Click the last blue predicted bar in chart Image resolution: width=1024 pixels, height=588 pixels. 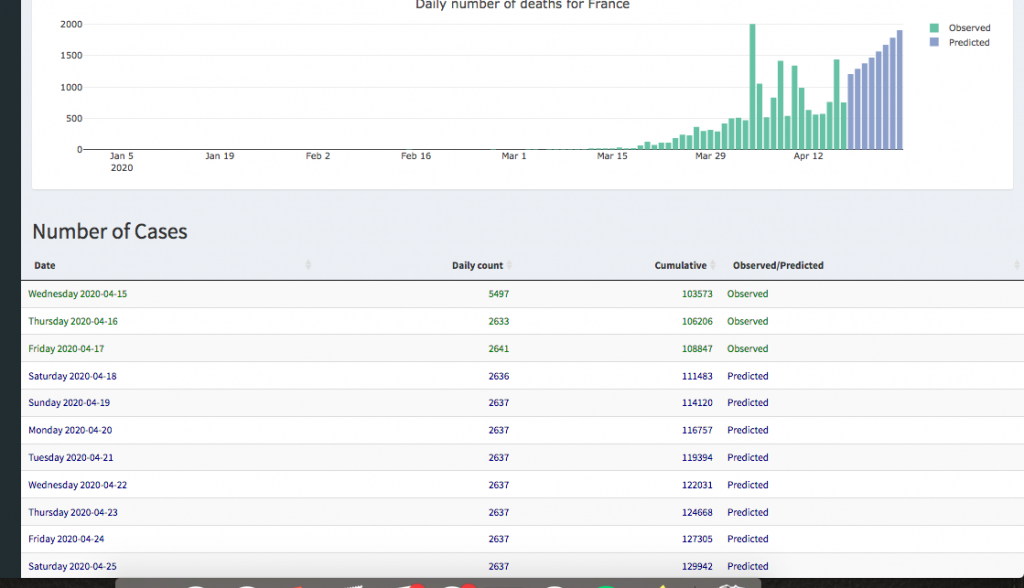pos(900,90)
